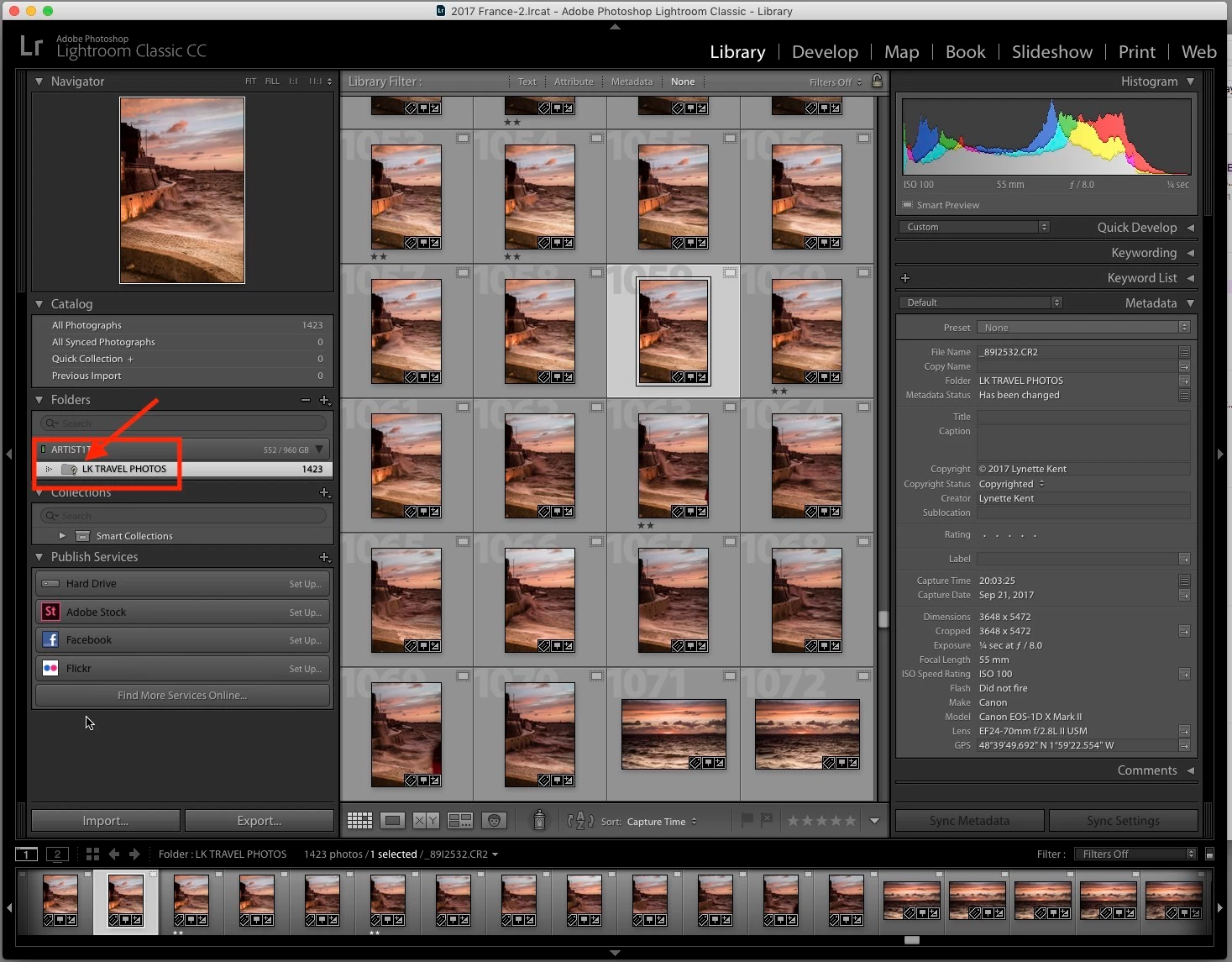
Task: Select the Metadata filter tab
Action: click(632, 81)
